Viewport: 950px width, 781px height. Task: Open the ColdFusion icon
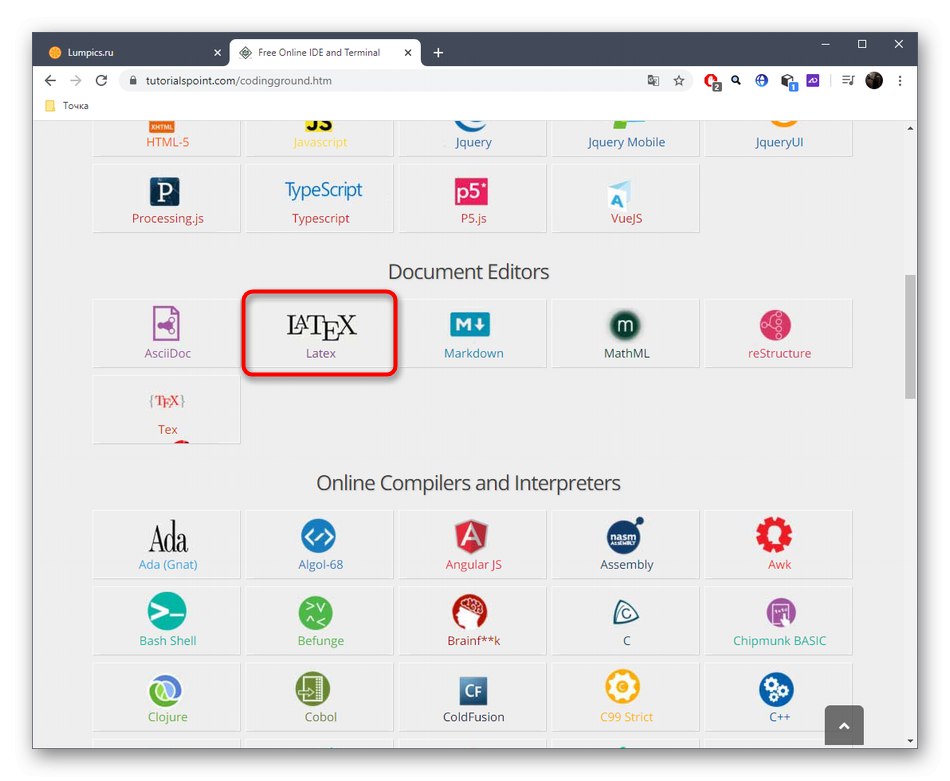click(473, 690)
